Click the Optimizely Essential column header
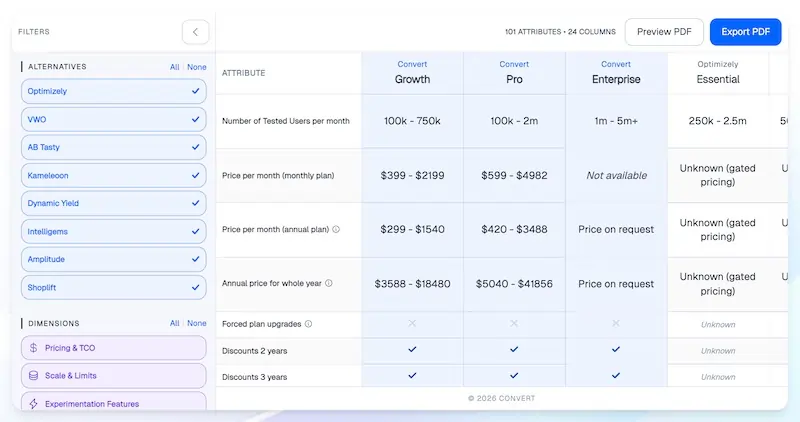 click(x=718, y=72)
